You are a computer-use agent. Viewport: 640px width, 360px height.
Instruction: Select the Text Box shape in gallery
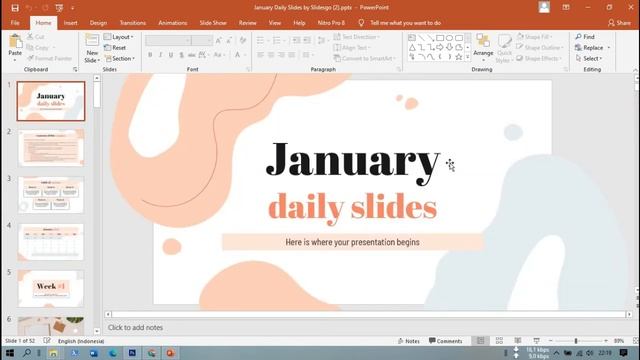coord(412,38)
